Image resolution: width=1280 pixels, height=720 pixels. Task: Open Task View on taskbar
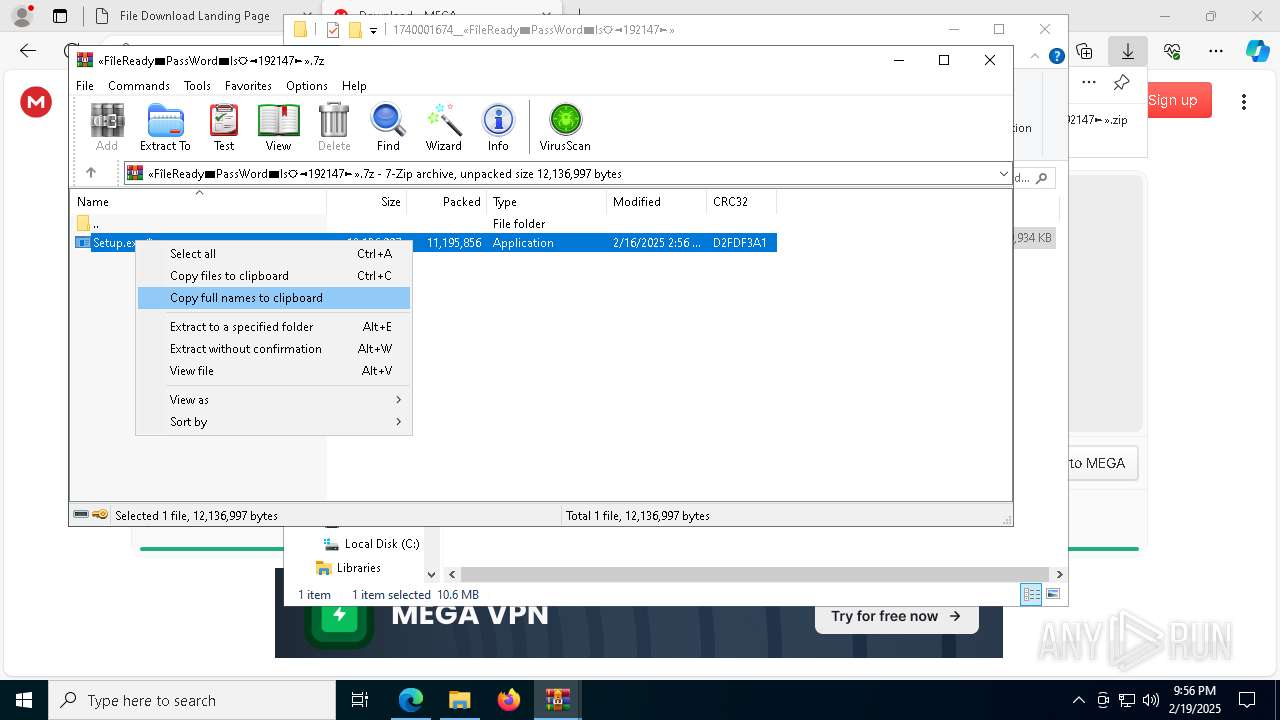tap(360, 700)
